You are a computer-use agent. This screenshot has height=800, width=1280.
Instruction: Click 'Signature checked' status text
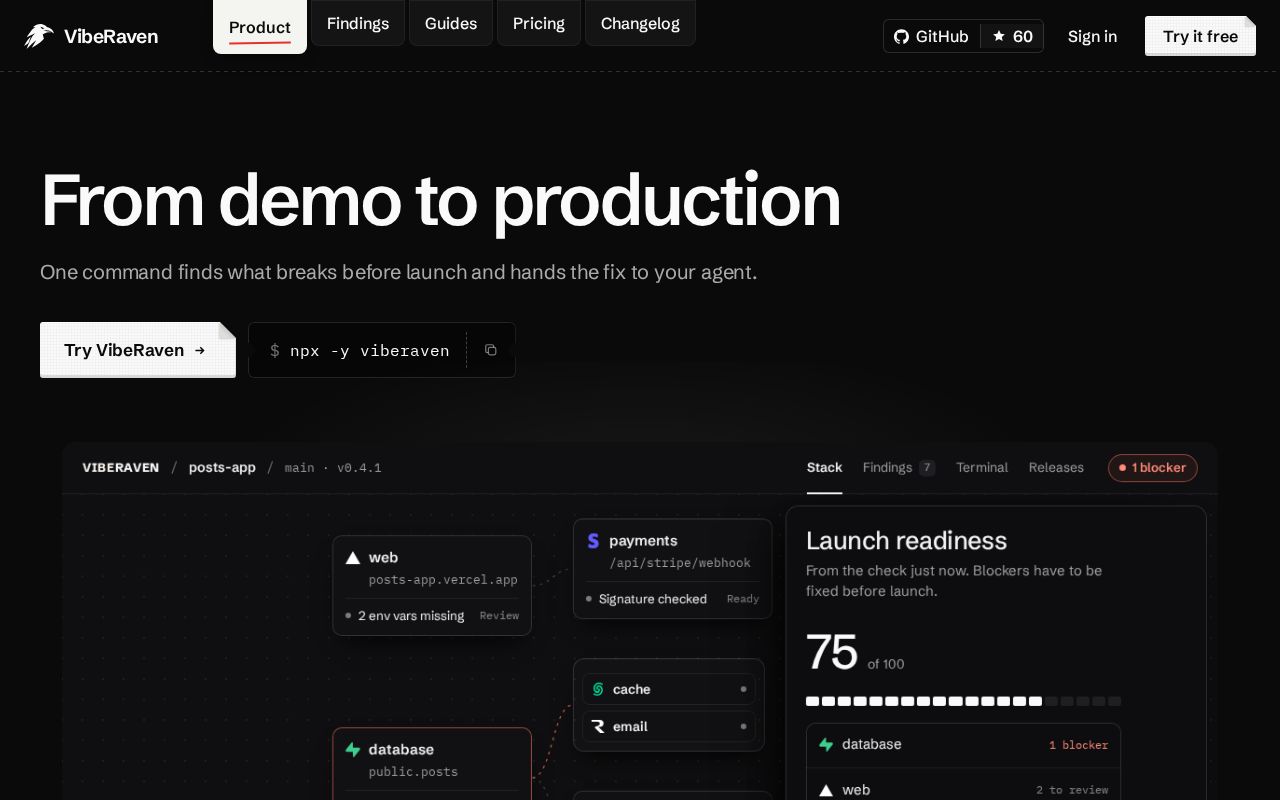(x=653, y=599)
